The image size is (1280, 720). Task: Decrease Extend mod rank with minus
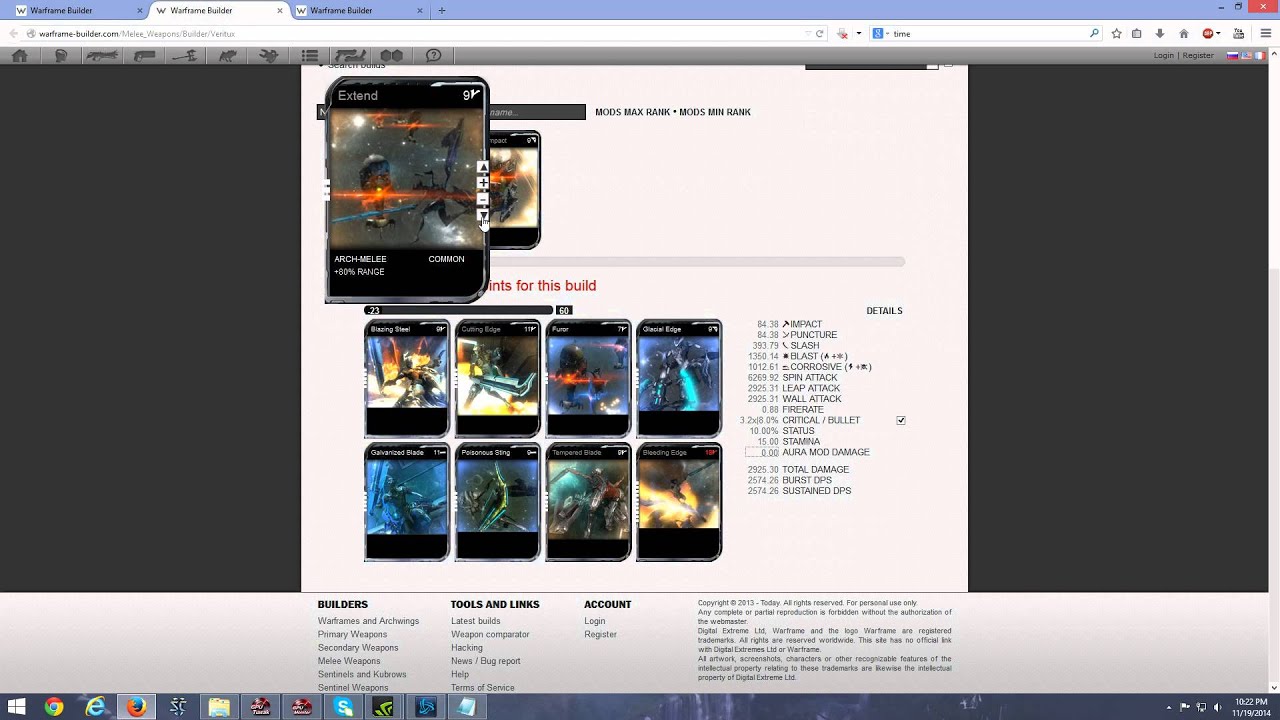[x=483, y=200]
